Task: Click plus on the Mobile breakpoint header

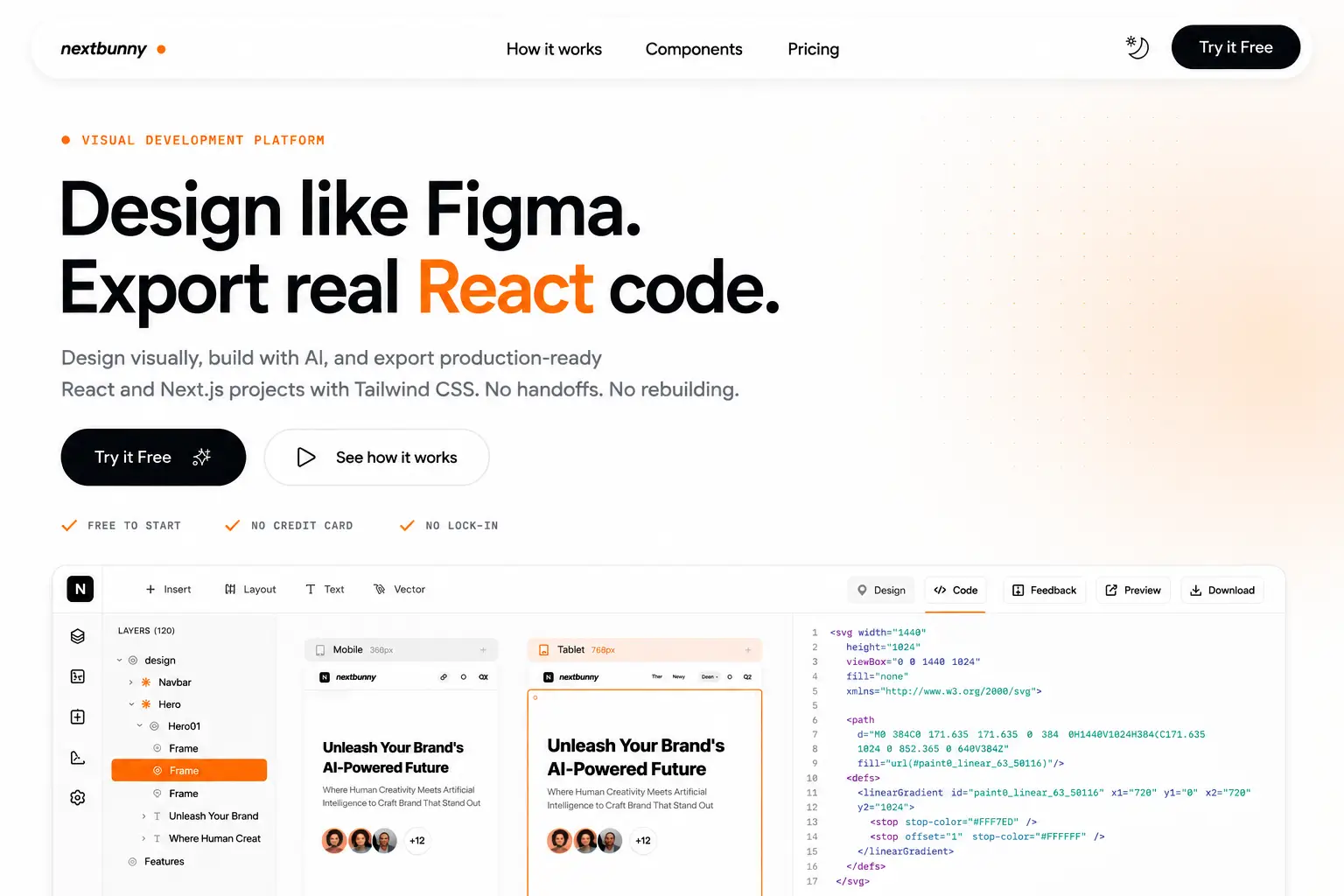Action: [483, 650]
